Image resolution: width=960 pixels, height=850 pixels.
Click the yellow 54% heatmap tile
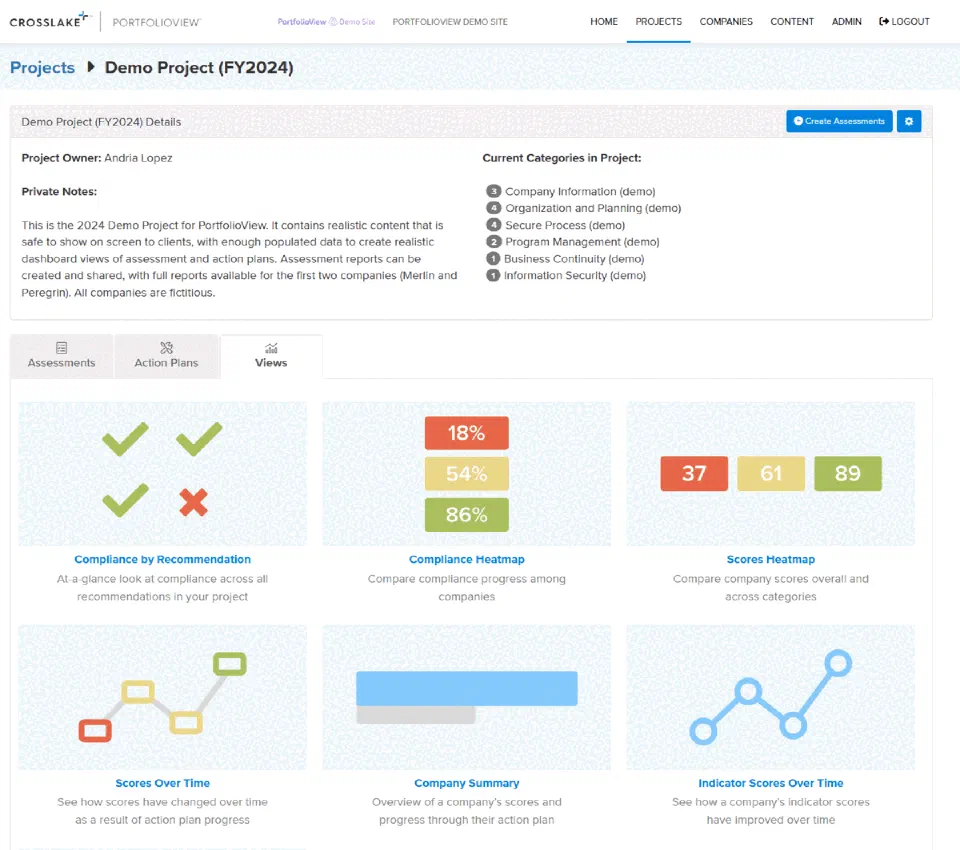pos(467,473)
